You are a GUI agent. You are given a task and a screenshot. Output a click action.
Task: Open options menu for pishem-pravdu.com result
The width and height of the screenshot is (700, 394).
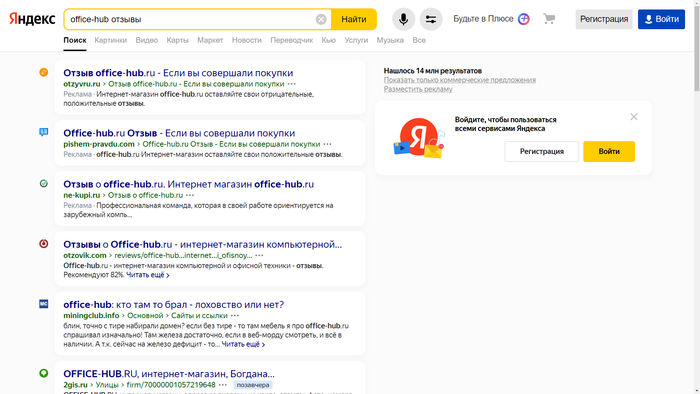pyautogui.click(x=328, y=144)
